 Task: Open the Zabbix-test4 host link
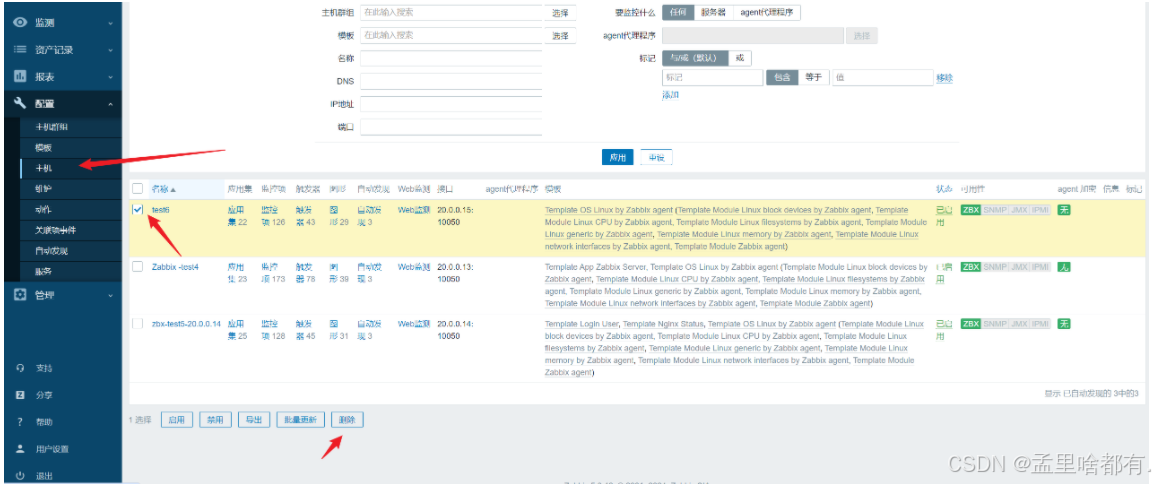[x=175, y=266]
